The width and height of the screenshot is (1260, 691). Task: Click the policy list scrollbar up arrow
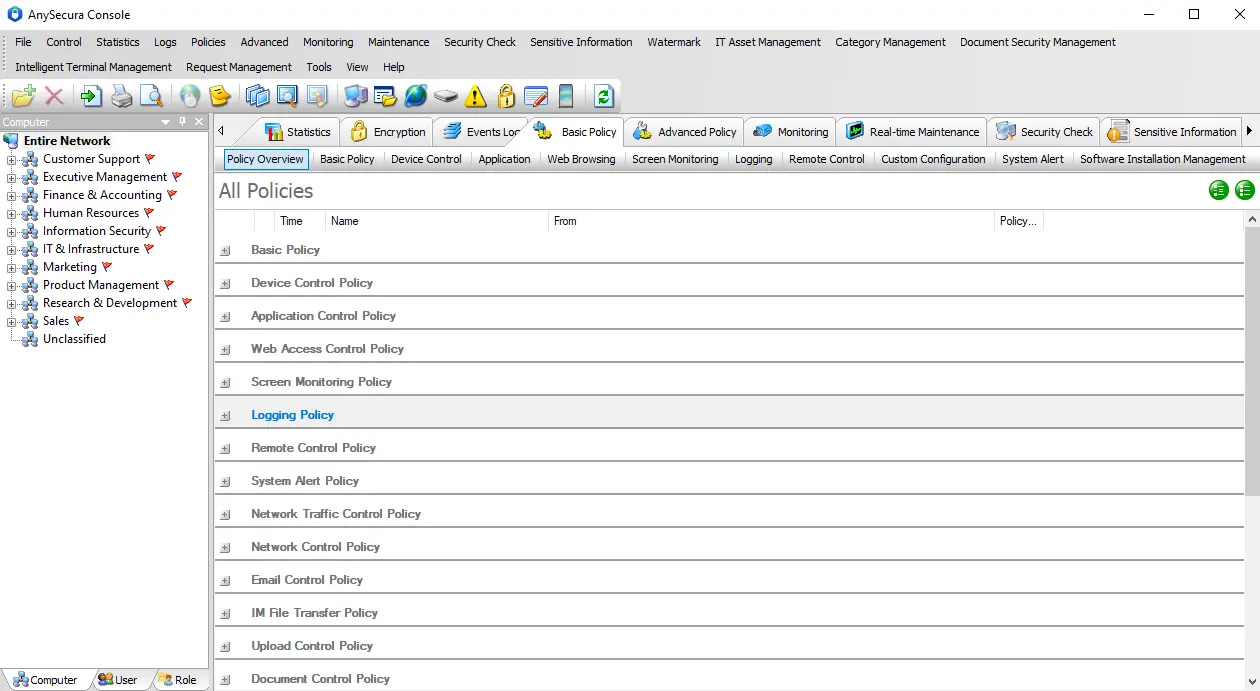point(1252,219)
